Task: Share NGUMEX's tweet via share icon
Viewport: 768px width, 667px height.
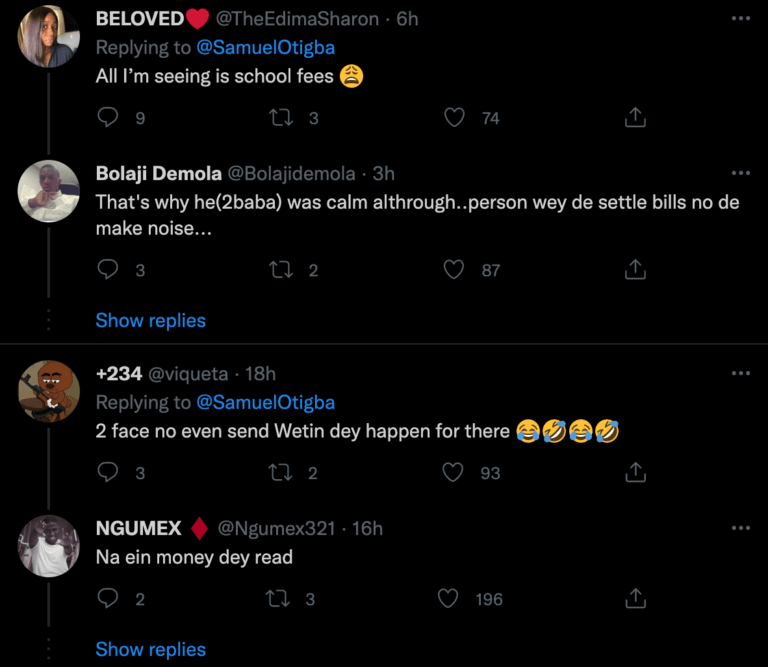Action: click(x=634, y=599)
